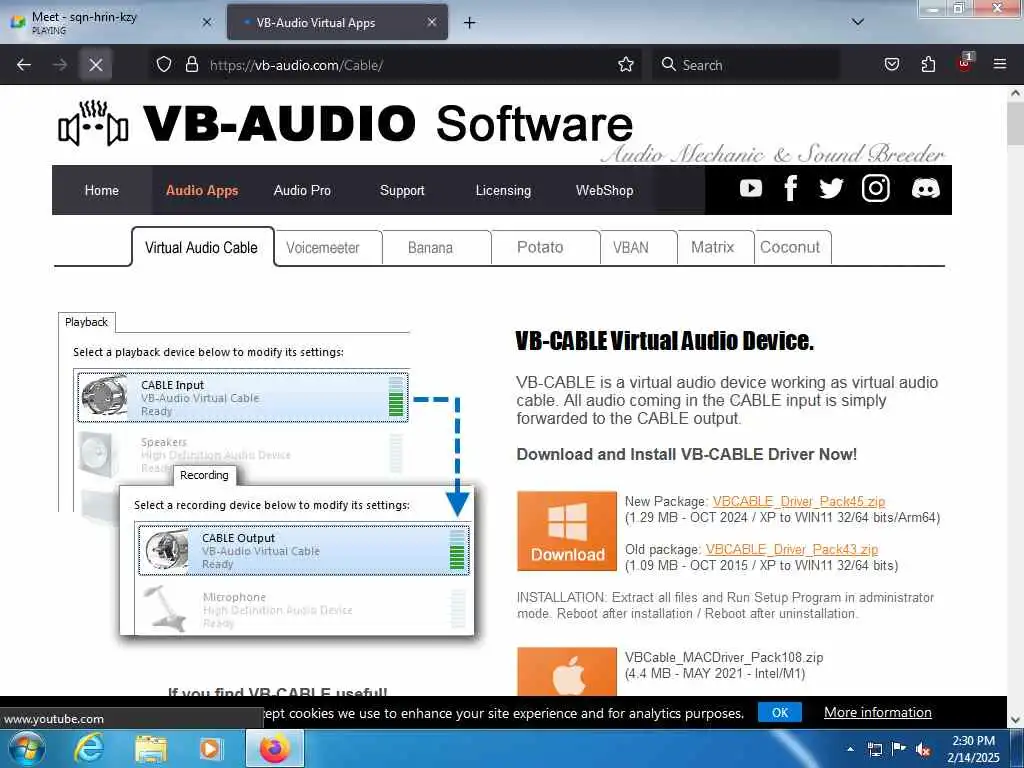This screenshot has height=768, width=1024.
Task: Select the VBAN tab
Action: (x=638, y=248)
